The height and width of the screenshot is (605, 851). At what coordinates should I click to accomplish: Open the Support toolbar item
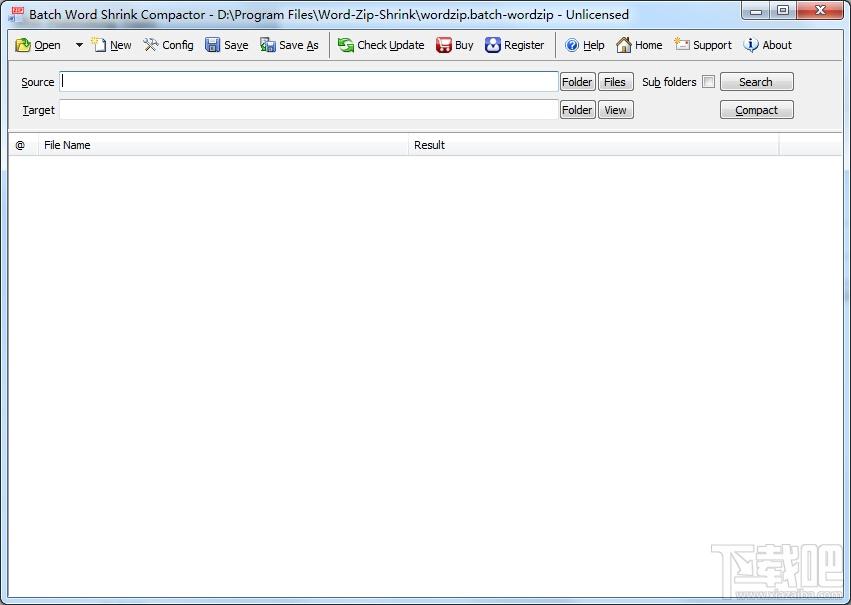click(703, 45)
